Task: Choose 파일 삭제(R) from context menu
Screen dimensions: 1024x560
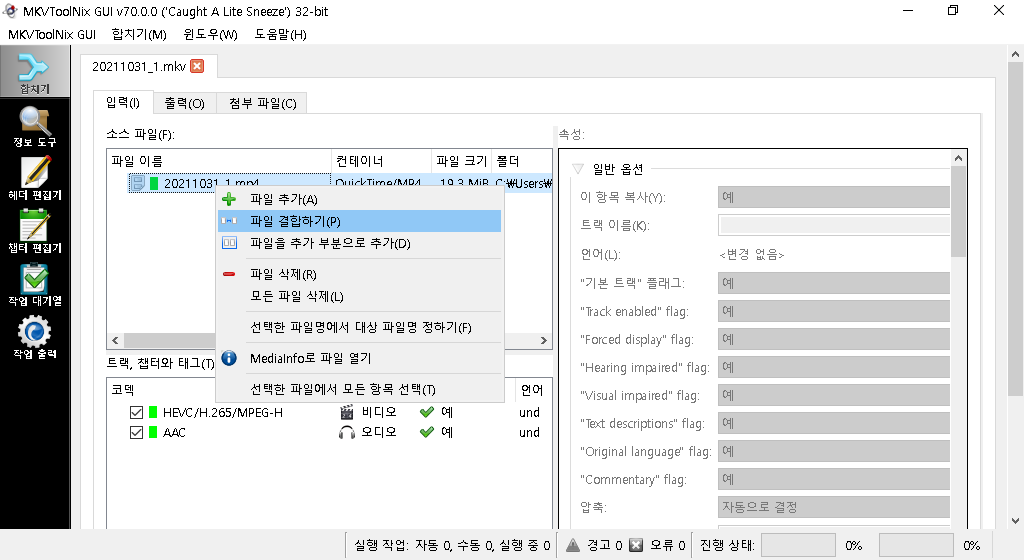Action: pyautogui.click(x=359, y=274)
